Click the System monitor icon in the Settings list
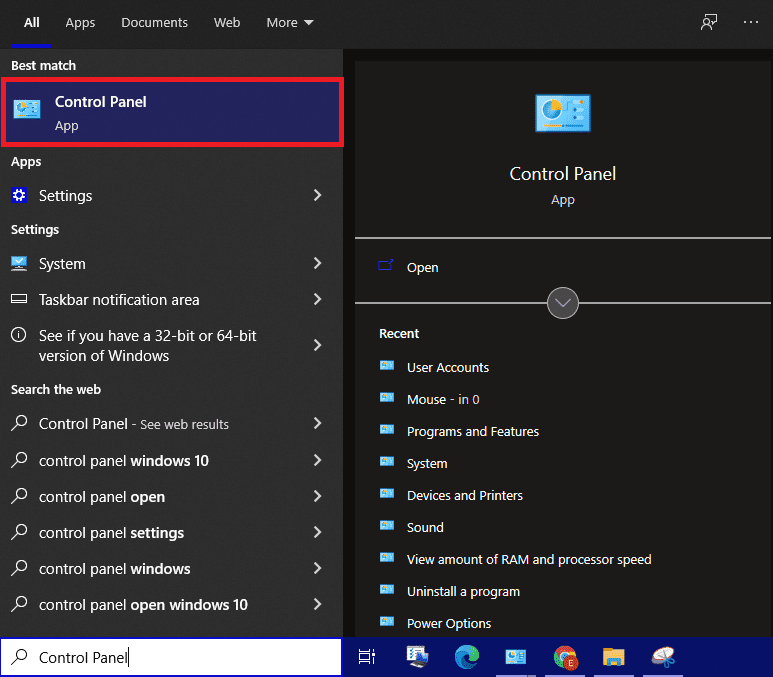The image size is (773, 677). 19,263
